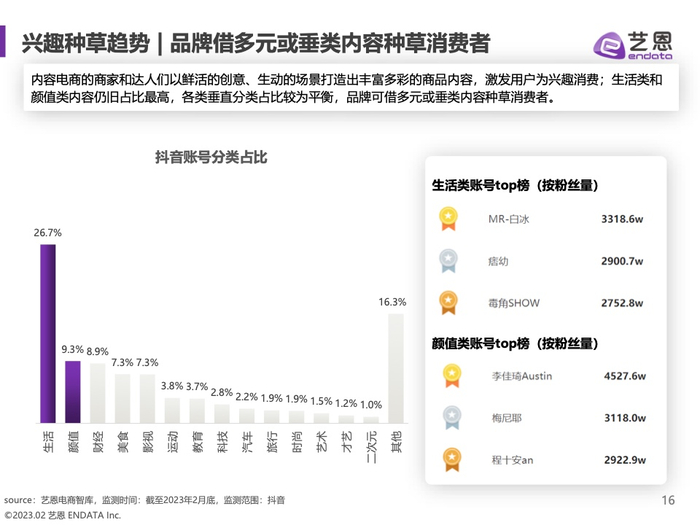The width and height of the screenshot is (700, 525).
Task: Click the 才艺 axis label
Action: (346, 441)
